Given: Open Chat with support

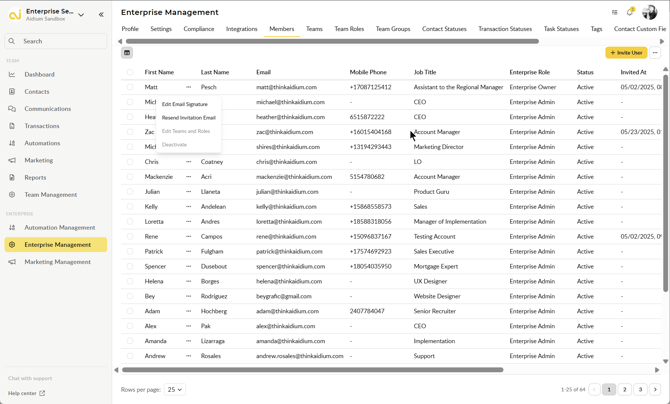Looking at the screenshot, I should (30, 378).
